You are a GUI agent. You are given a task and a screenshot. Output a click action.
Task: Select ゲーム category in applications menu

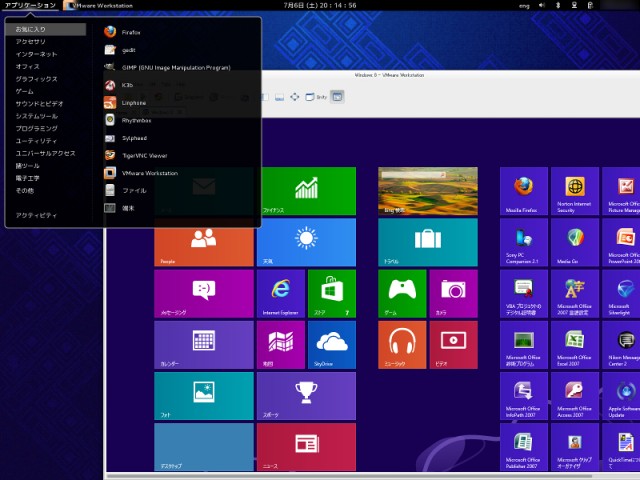click(24, 91)
